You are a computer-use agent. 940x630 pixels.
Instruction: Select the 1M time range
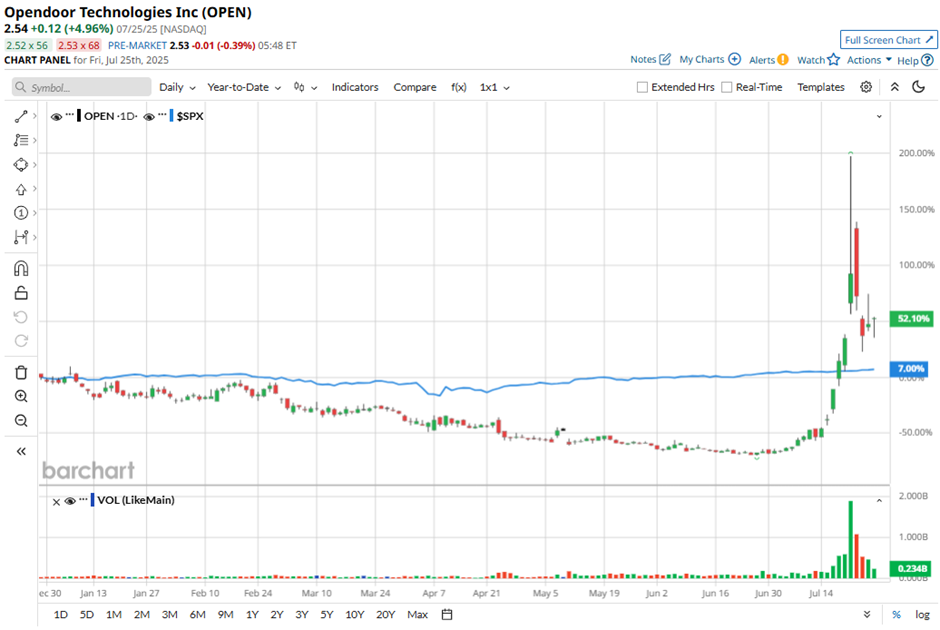pyautogui.click(x=114, y=614)
